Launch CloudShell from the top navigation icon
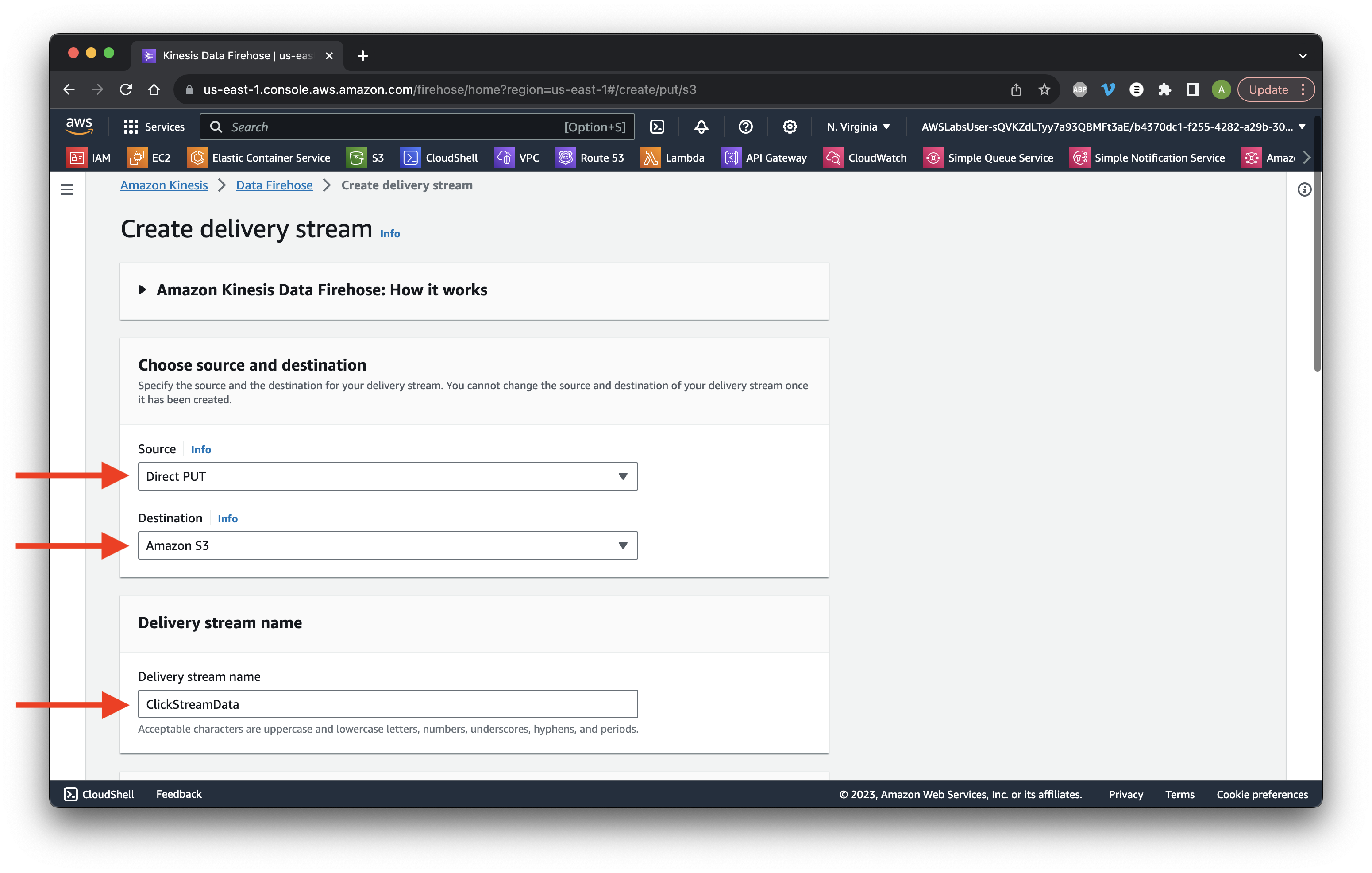The image size is (1372, 873). [x=657, y=127]
